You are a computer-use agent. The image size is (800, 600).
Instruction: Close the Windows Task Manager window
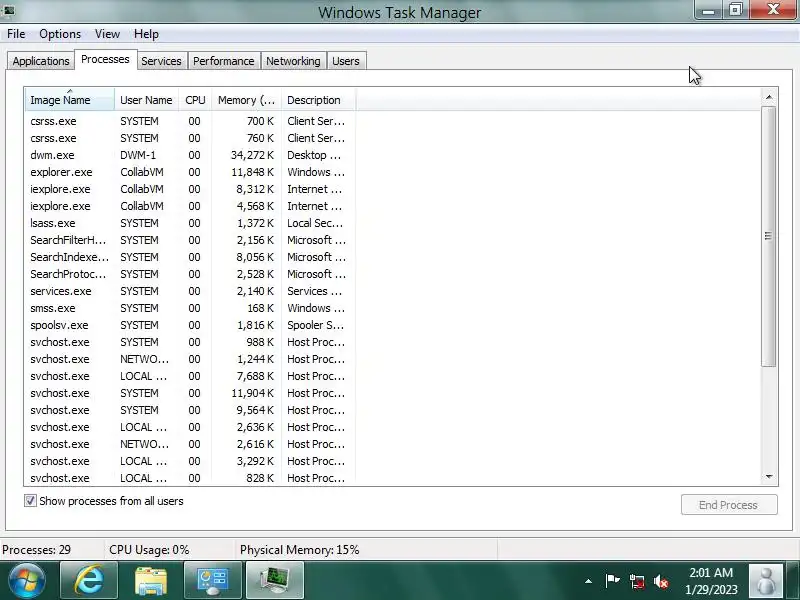point(773,10)
